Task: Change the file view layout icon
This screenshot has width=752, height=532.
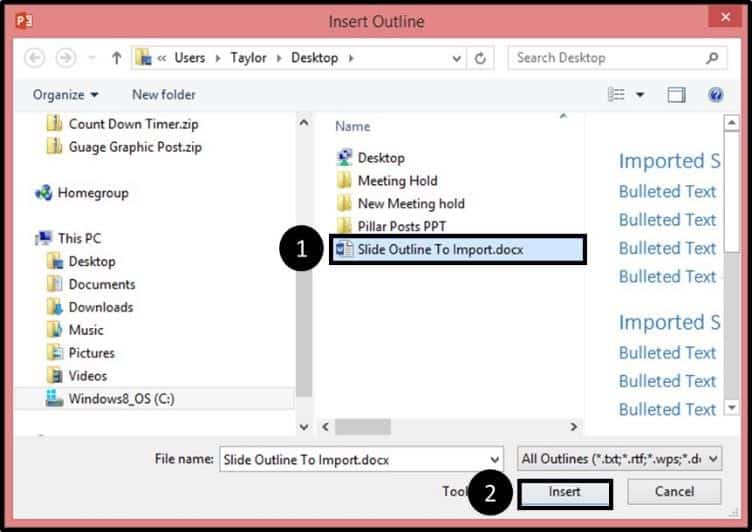Action: 616,95
